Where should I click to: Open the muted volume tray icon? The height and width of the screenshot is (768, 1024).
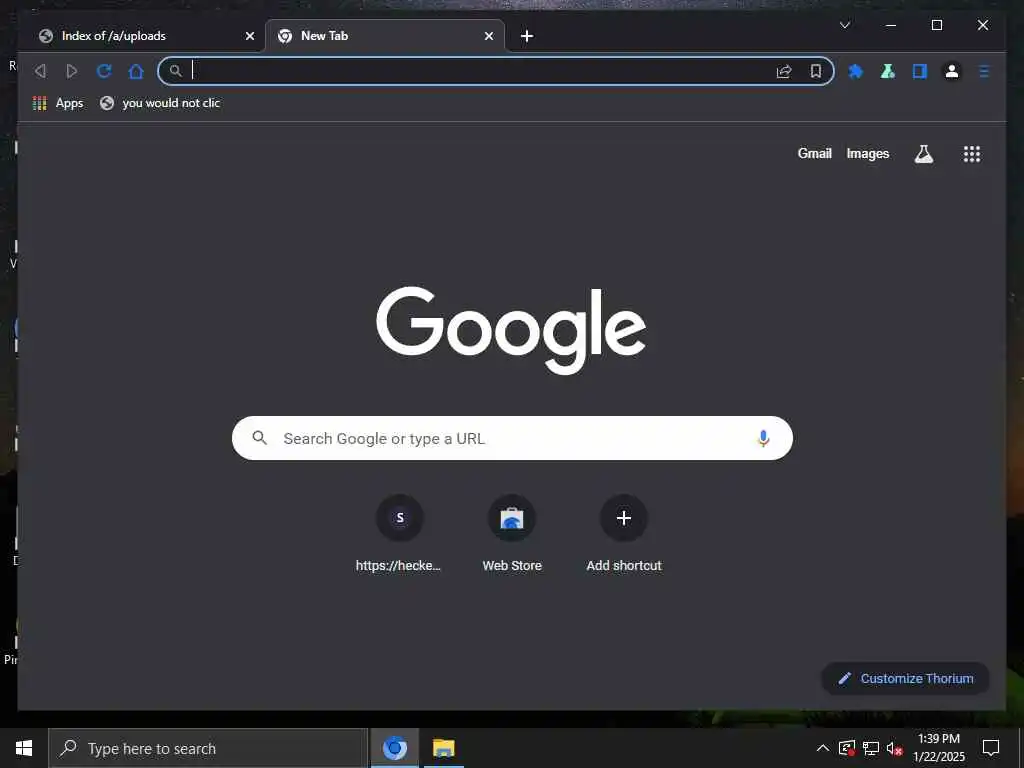[895, 748]
